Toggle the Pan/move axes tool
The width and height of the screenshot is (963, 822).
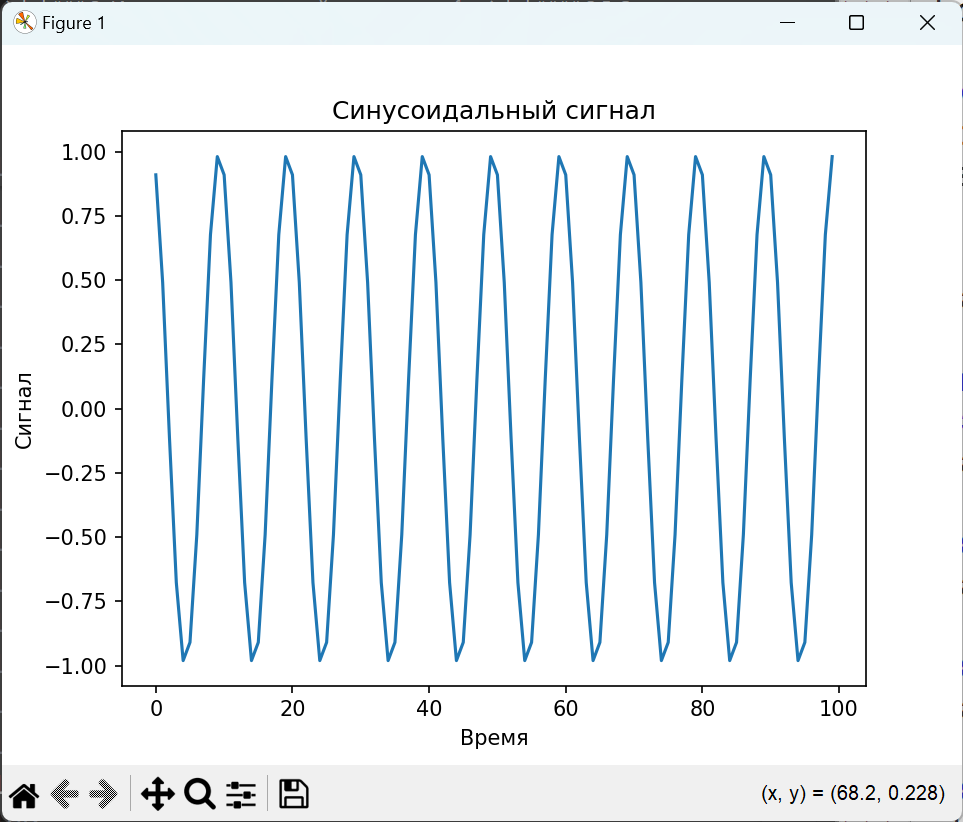click(158, 794)
